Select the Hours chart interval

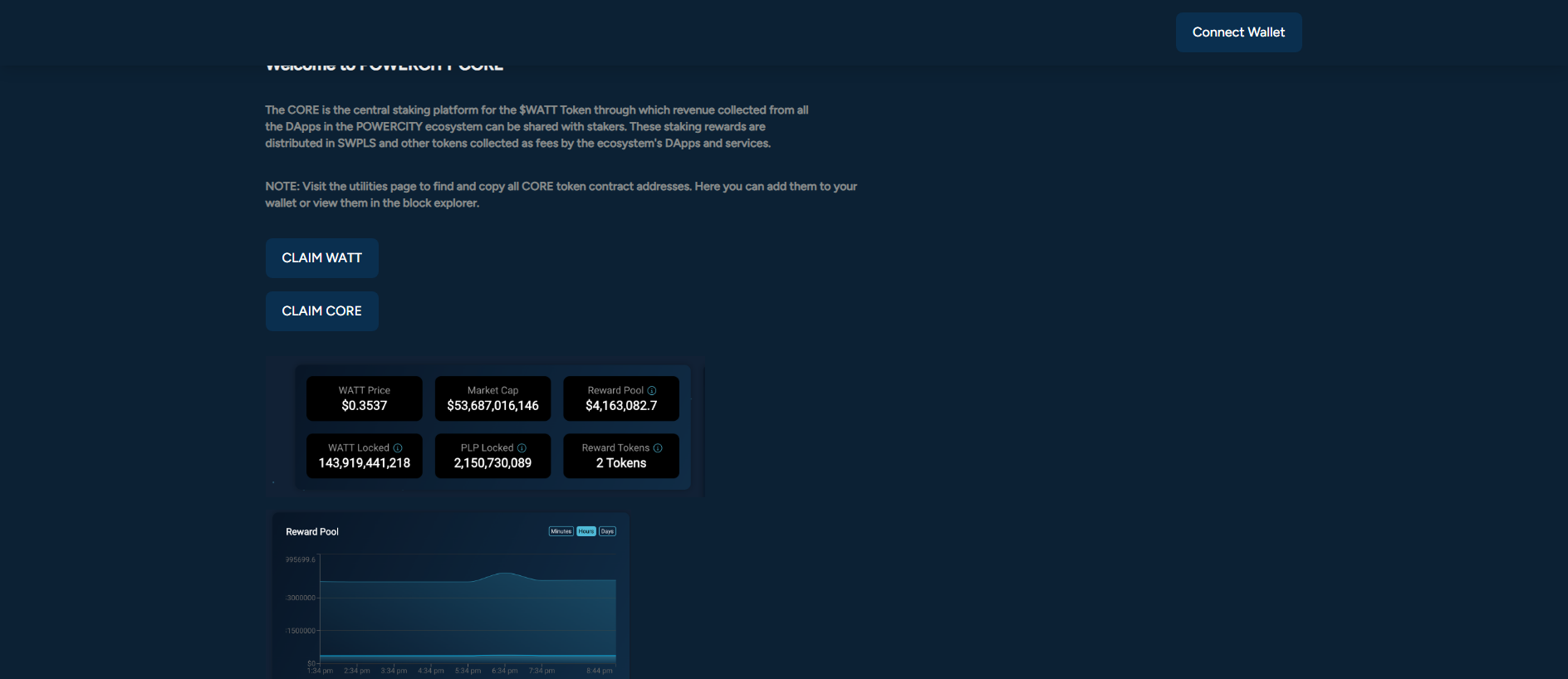tap(586, 531)
